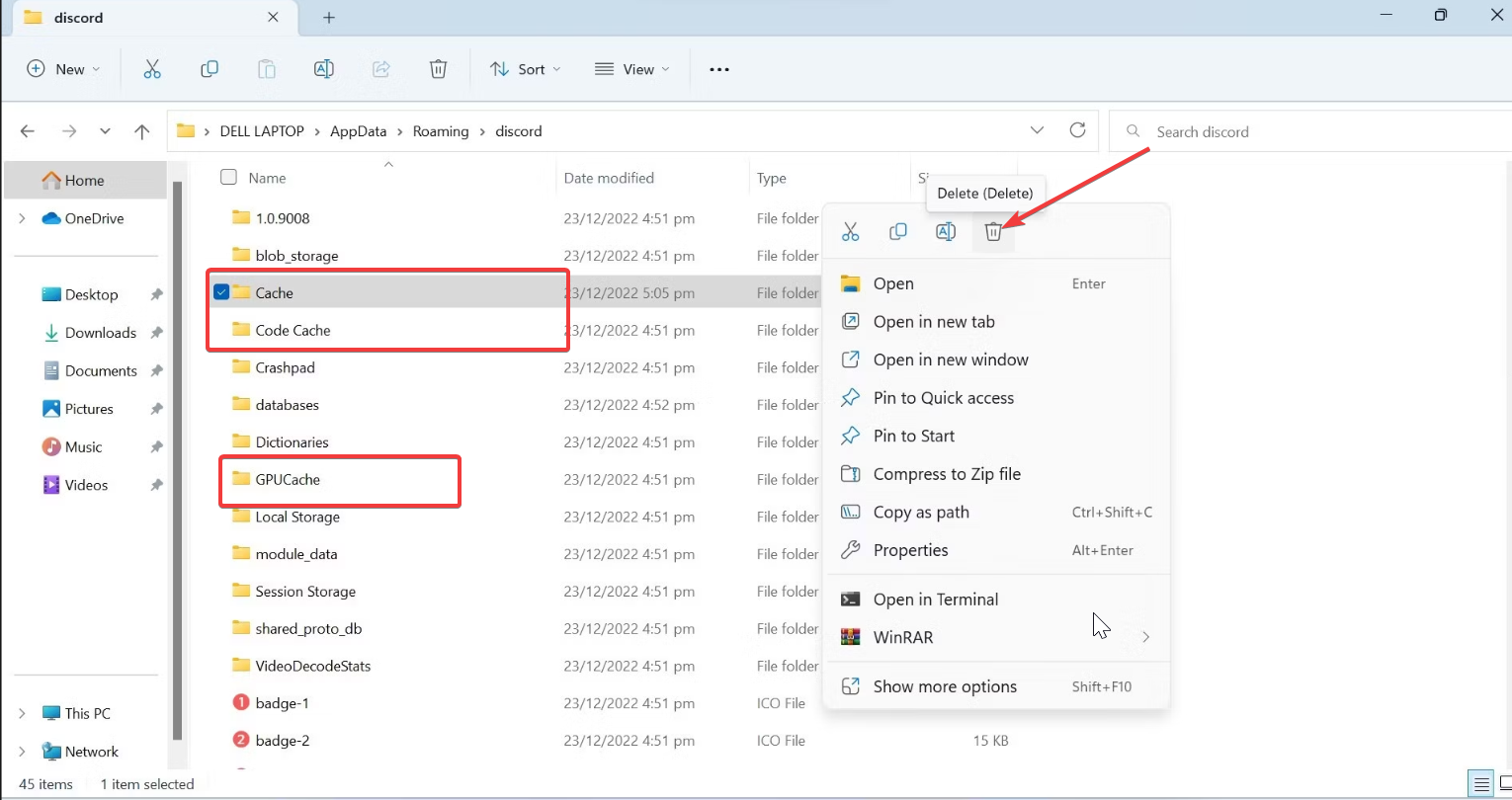The image size is (1512, 800).
Task: Tick the select-all checkbox beside Name
Action: click(228, 178)
